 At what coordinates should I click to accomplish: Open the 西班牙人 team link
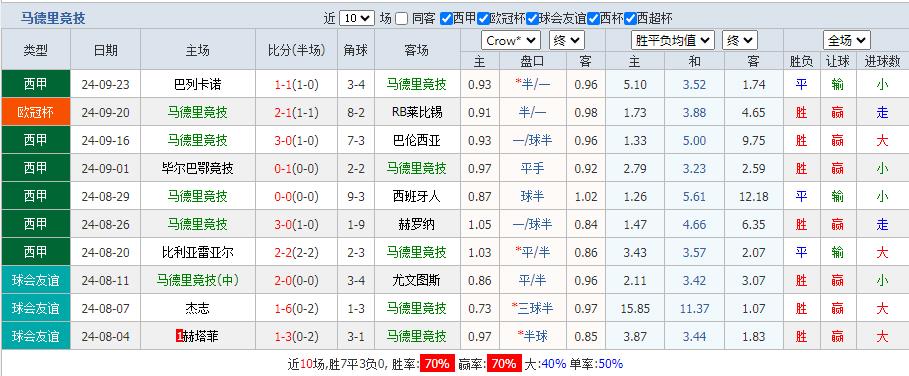click(416, 196)
